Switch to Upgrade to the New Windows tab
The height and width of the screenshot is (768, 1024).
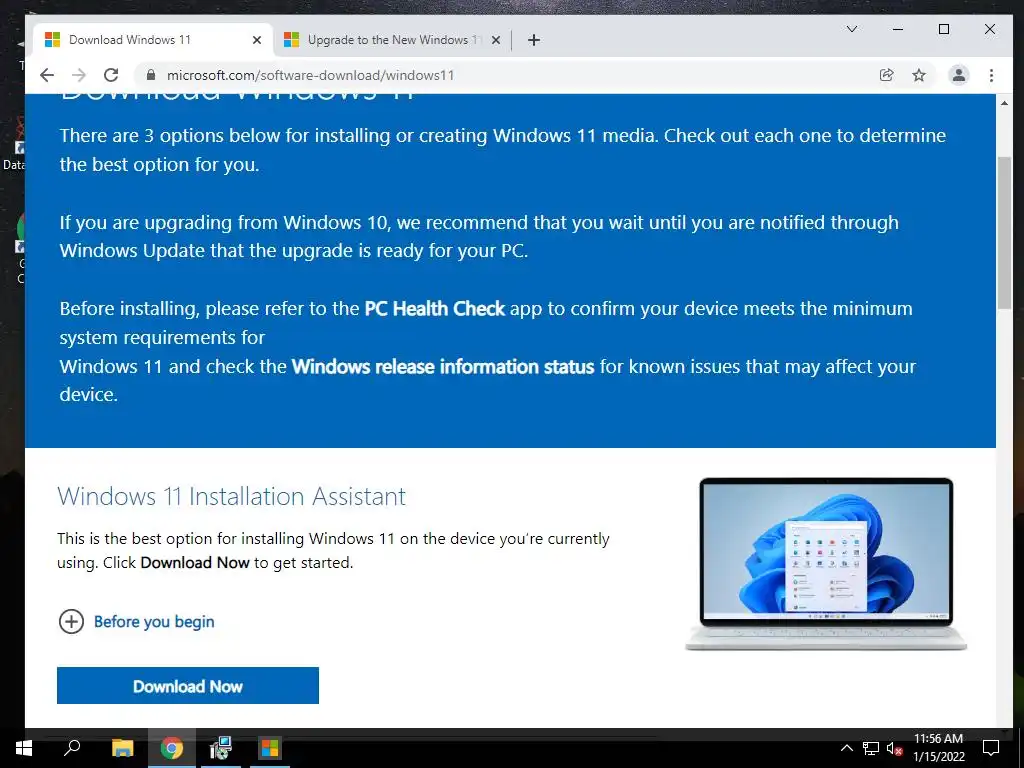392,40
